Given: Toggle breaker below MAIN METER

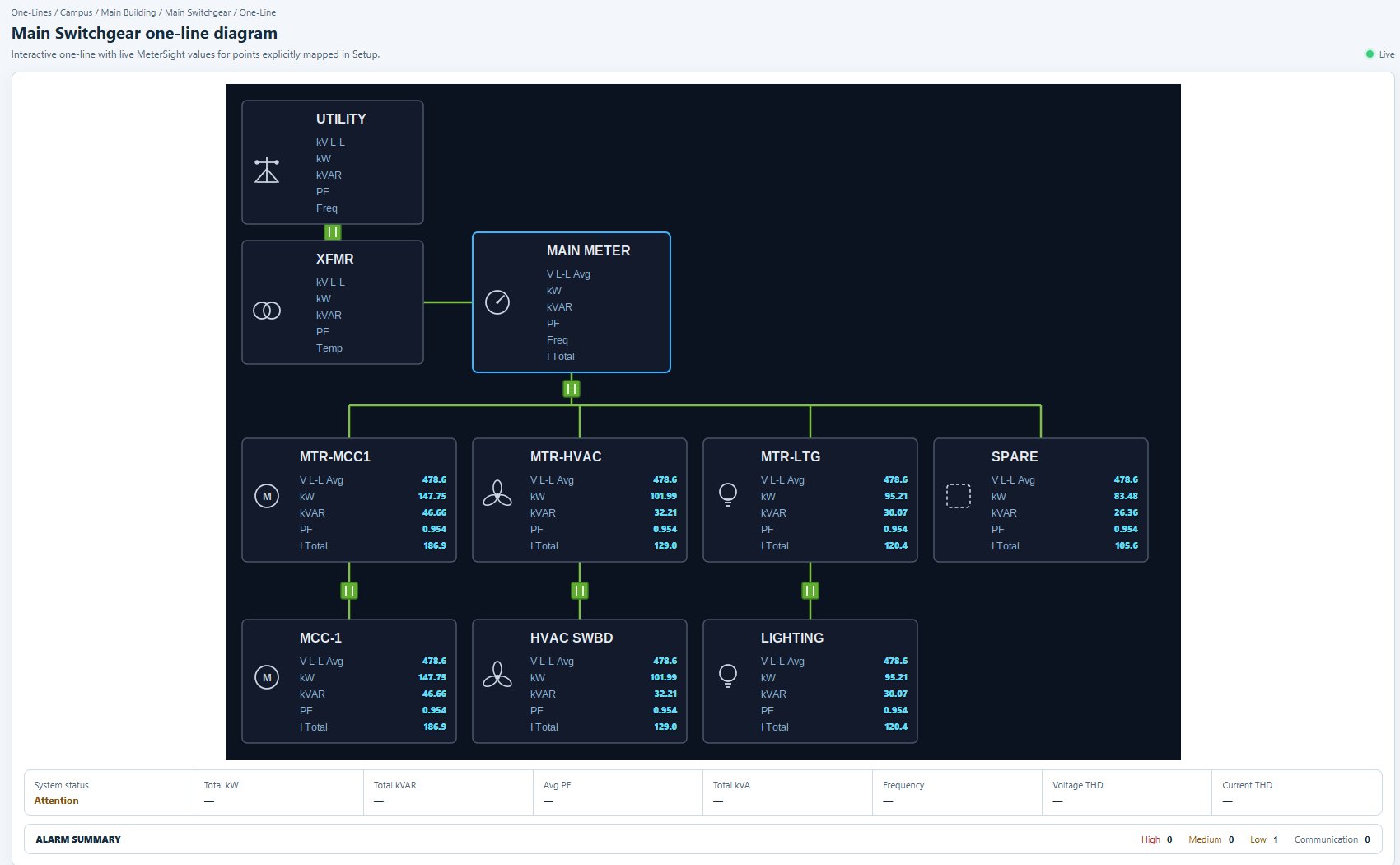Looking at the screenshot, I should (572, 389).
